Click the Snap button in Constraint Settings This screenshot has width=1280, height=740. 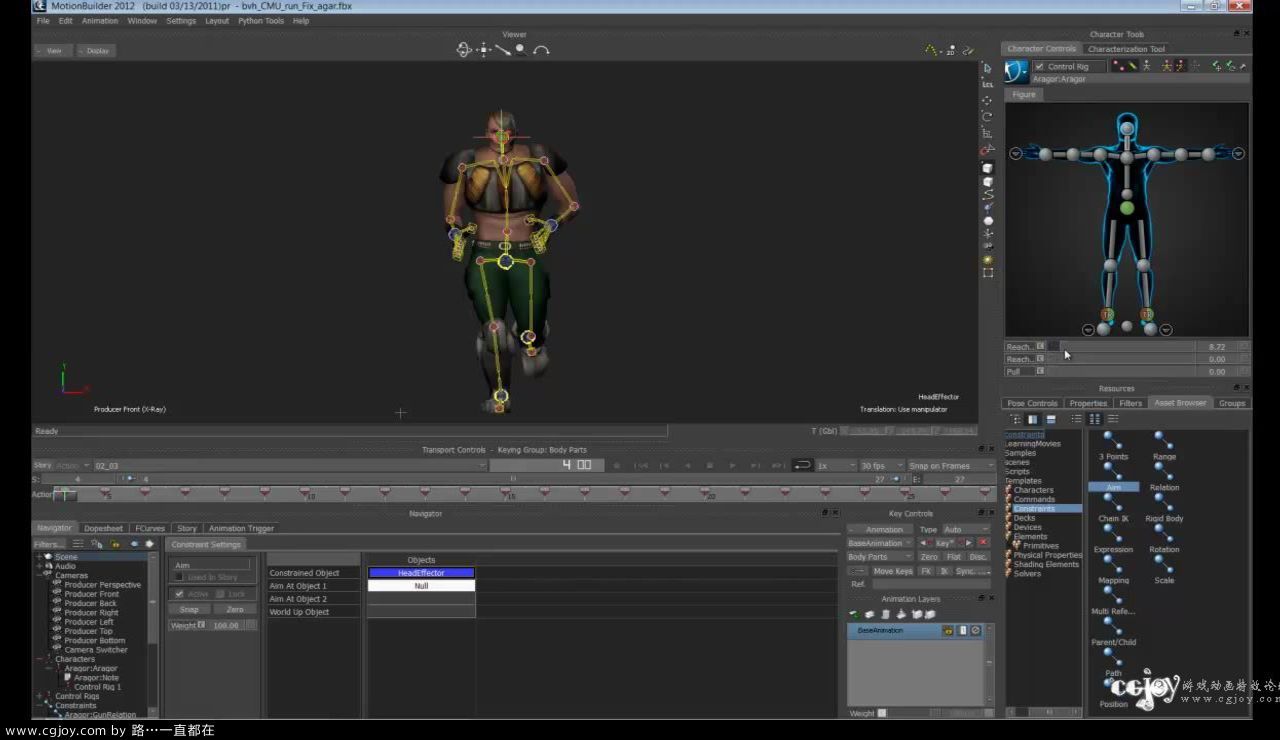tap(189, 609)
